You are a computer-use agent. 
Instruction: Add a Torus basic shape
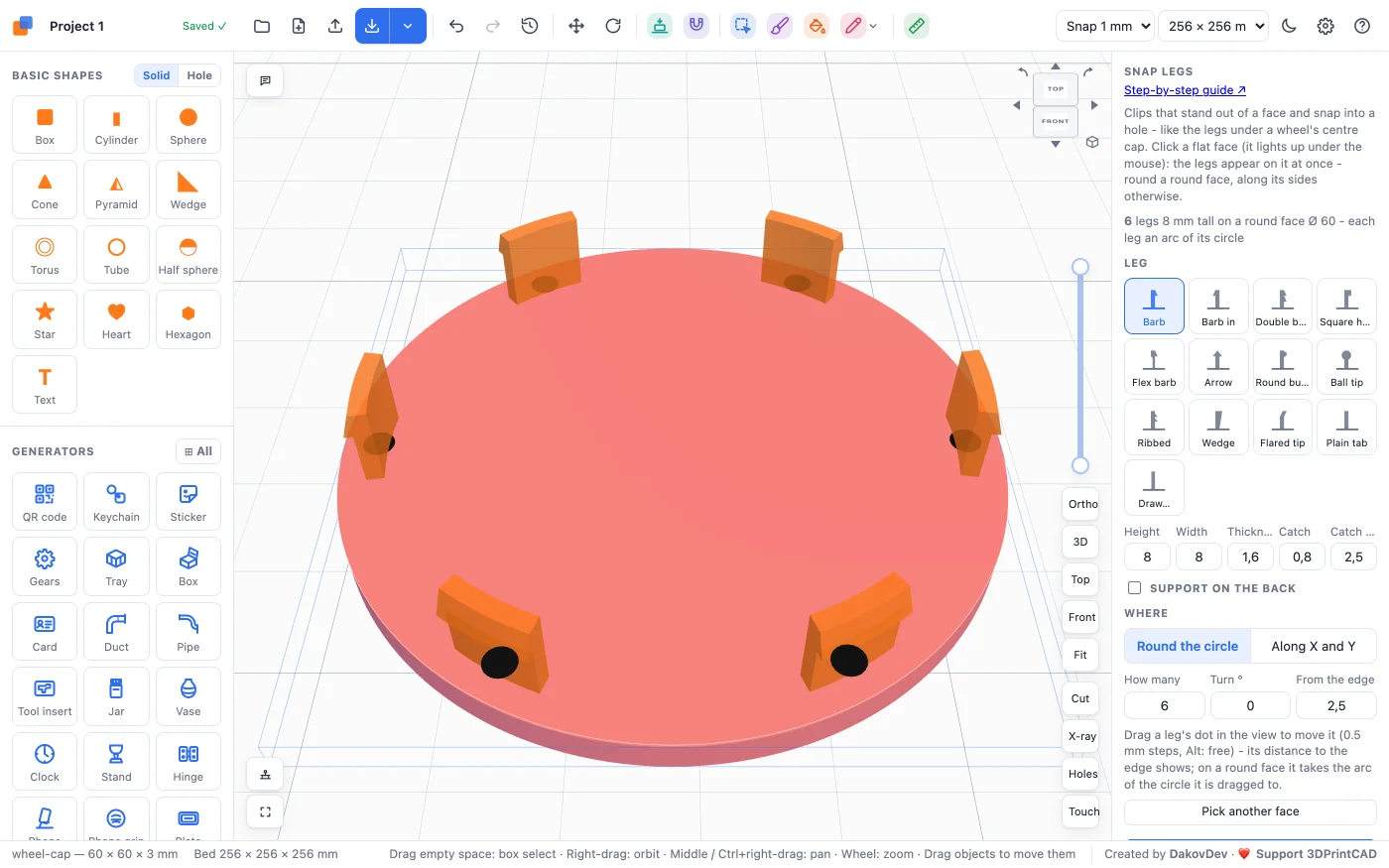click(45, 255)
